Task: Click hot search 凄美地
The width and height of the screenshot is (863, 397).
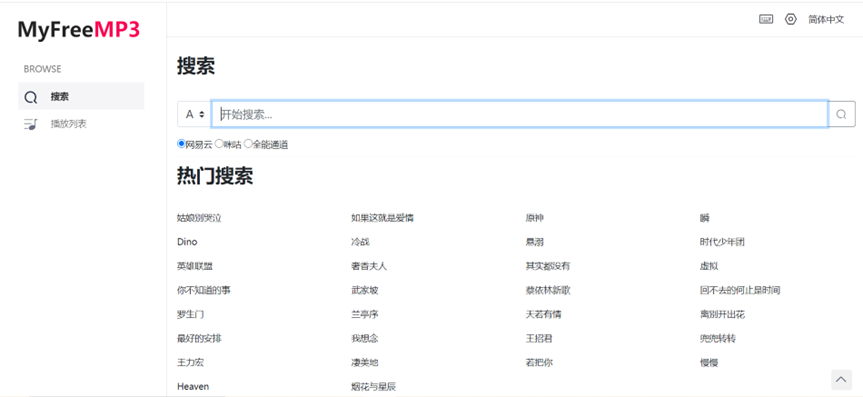Action: 364,362
